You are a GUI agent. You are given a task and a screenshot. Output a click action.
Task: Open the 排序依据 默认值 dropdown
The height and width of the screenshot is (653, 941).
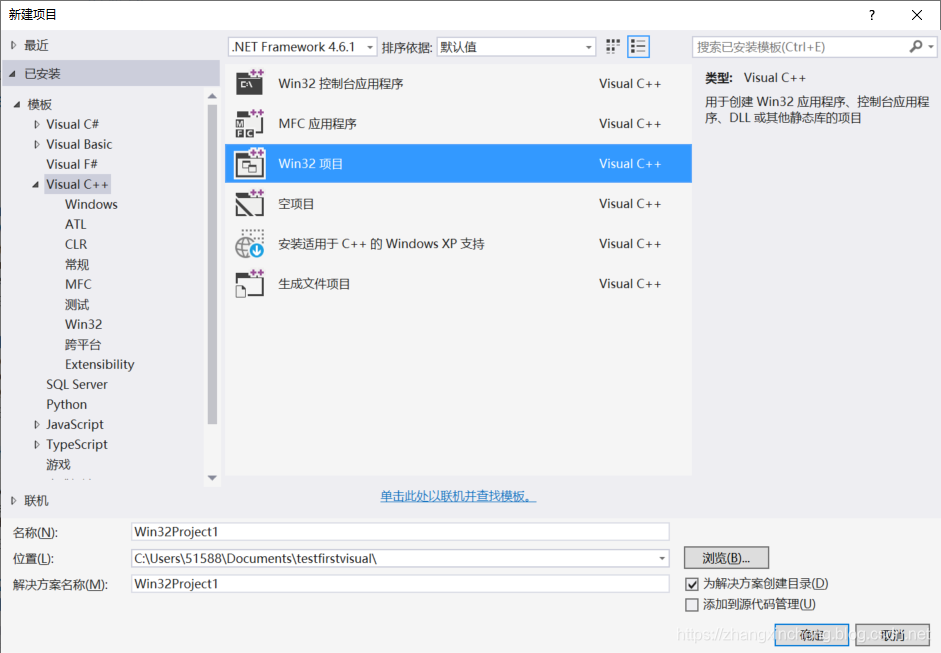(x=516, y=47)
